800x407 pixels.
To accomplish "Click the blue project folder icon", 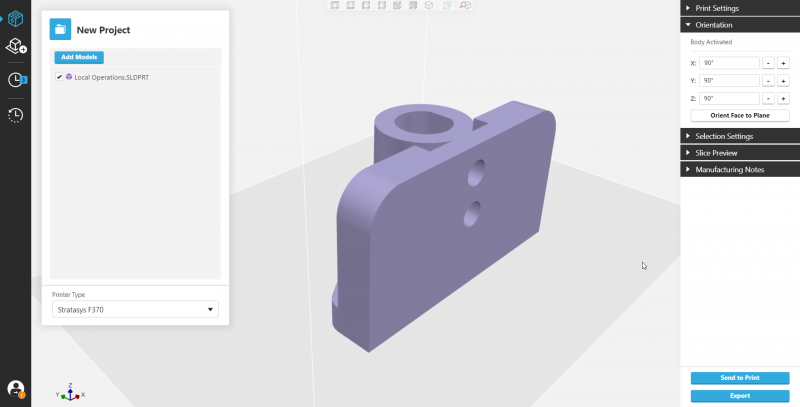I will 60,29.
